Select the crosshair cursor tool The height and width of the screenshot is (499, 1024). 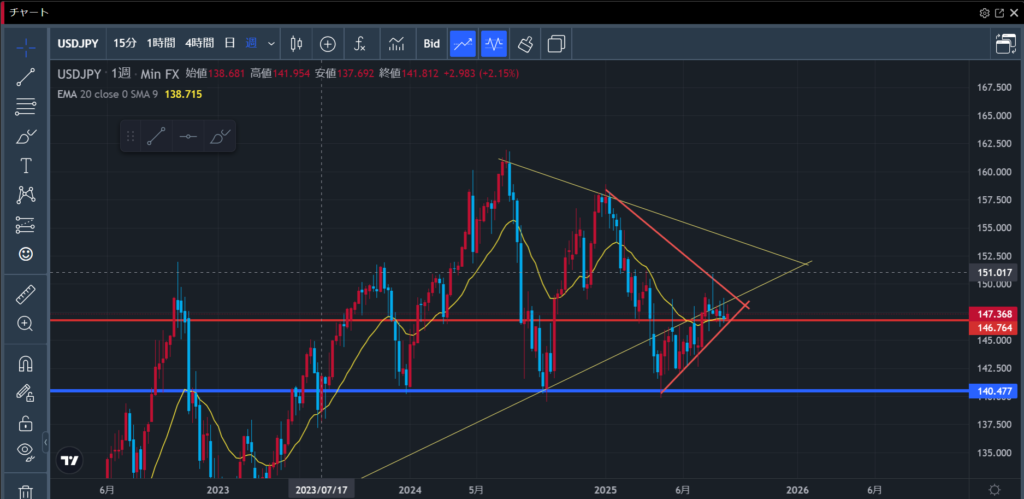[x=25, y=47]
